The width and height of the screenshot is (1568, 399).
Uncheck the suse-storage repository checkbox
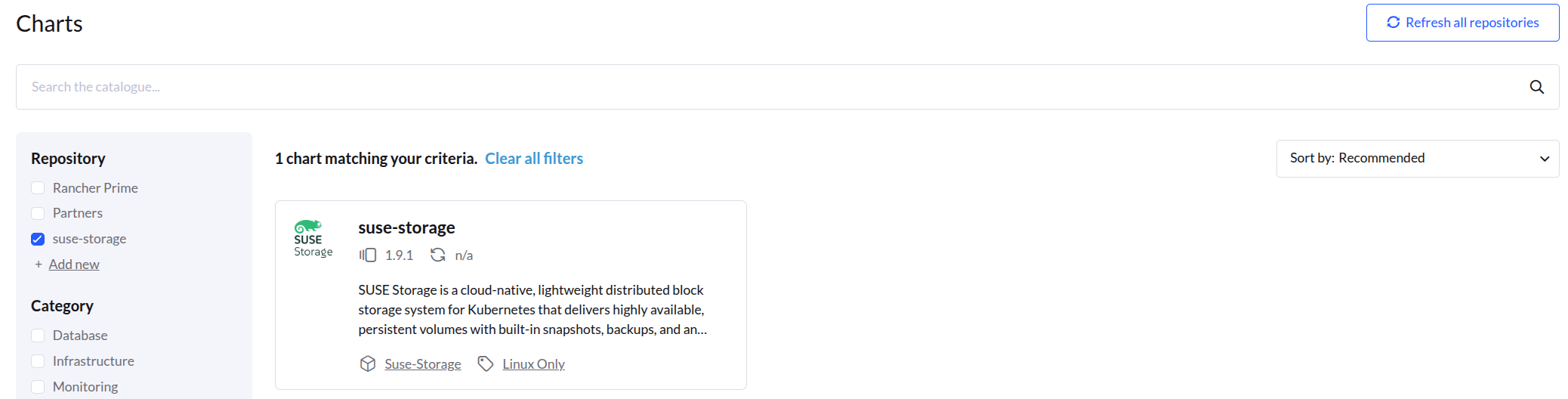tap(38, 239)
